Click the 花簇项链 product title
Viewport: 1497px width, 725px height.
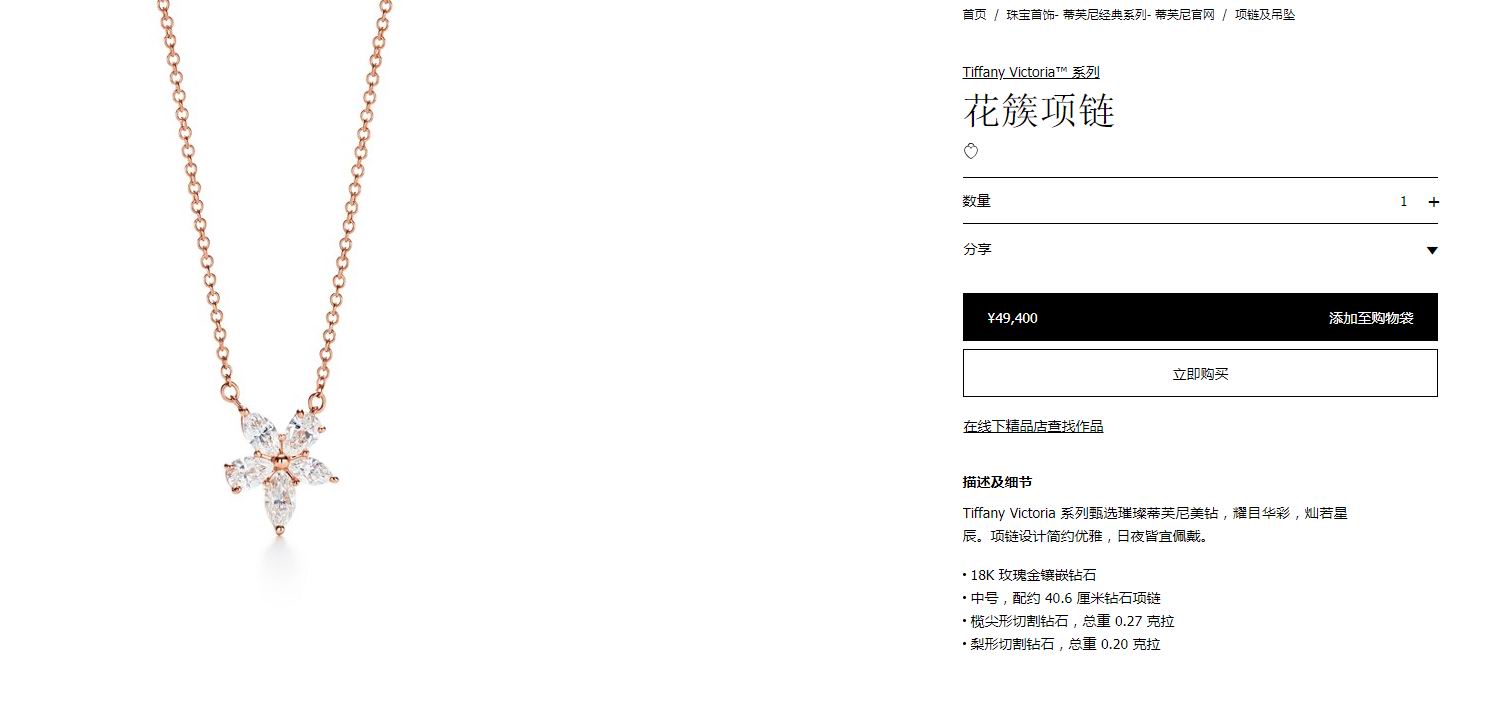[1039, 110]
